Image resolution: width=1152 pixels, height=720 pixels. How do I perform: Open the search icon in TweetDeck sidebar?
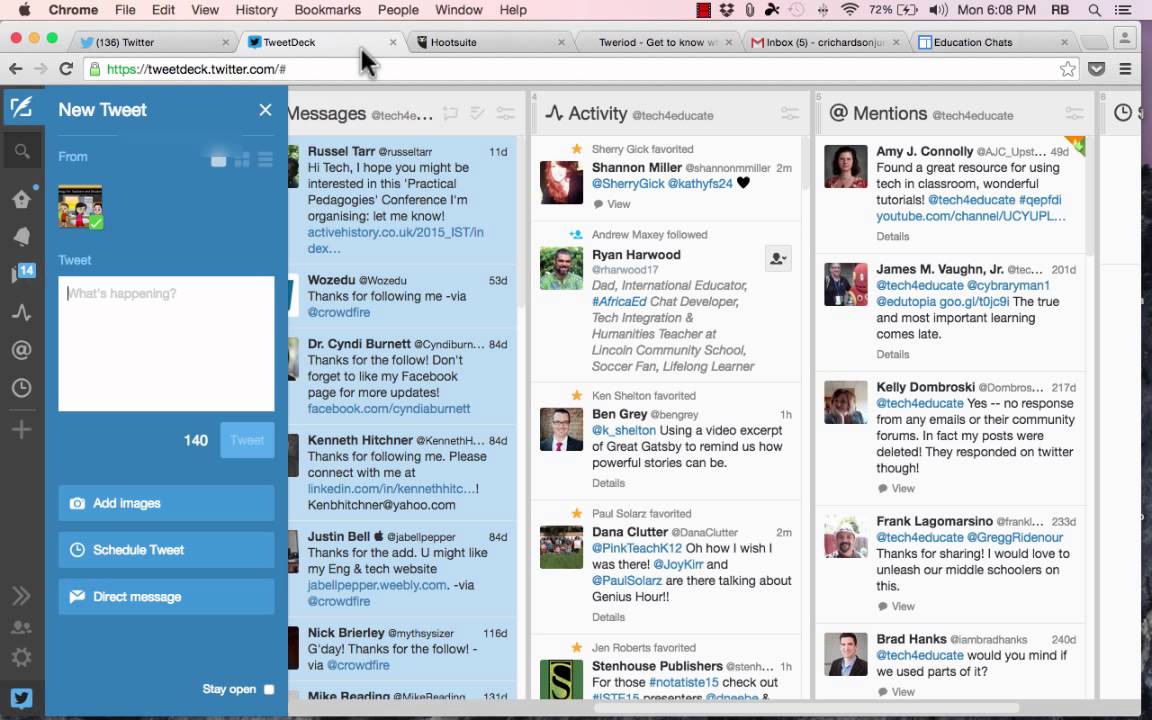coord(22,151)
